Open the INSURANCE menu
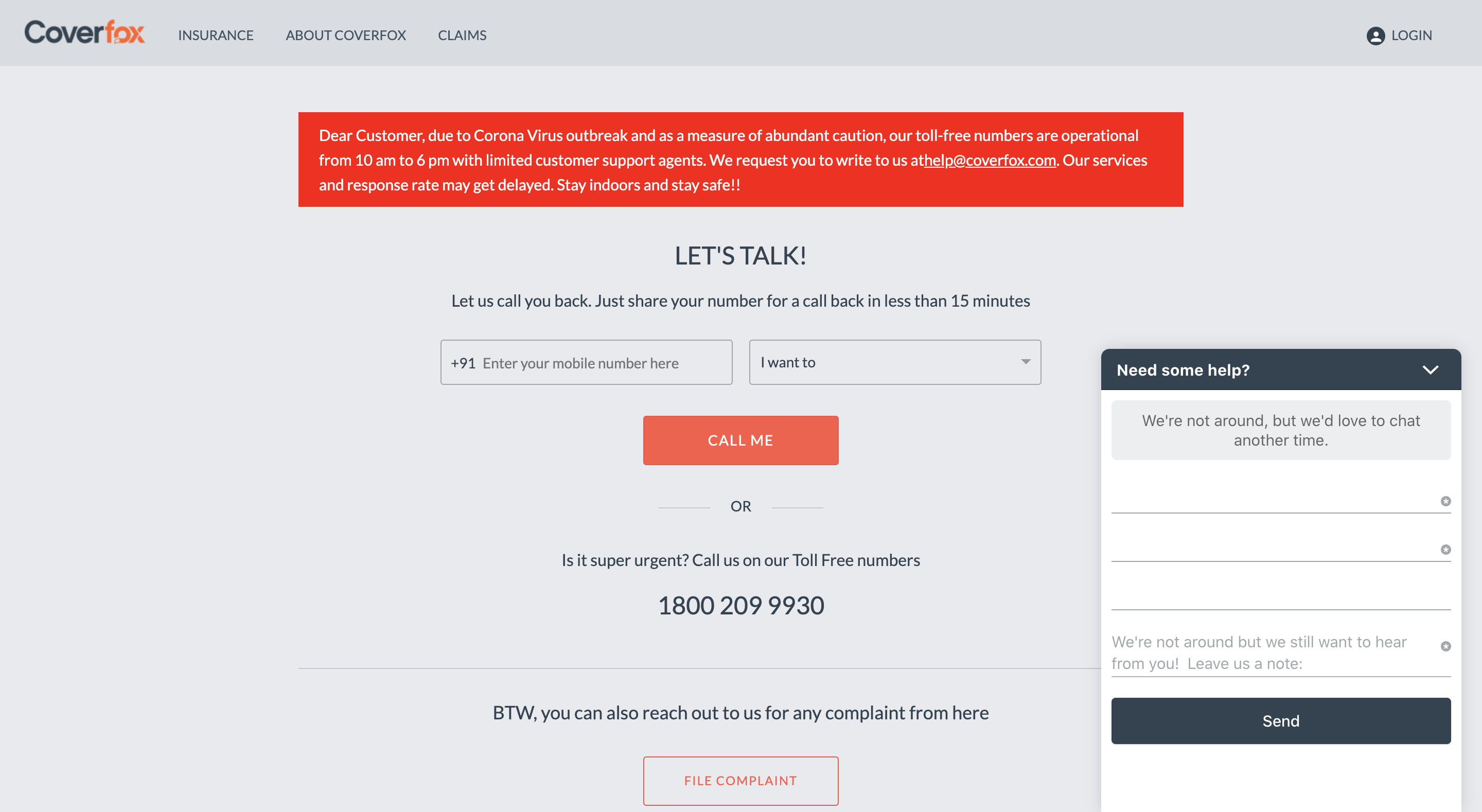 (x=216, y=36)
